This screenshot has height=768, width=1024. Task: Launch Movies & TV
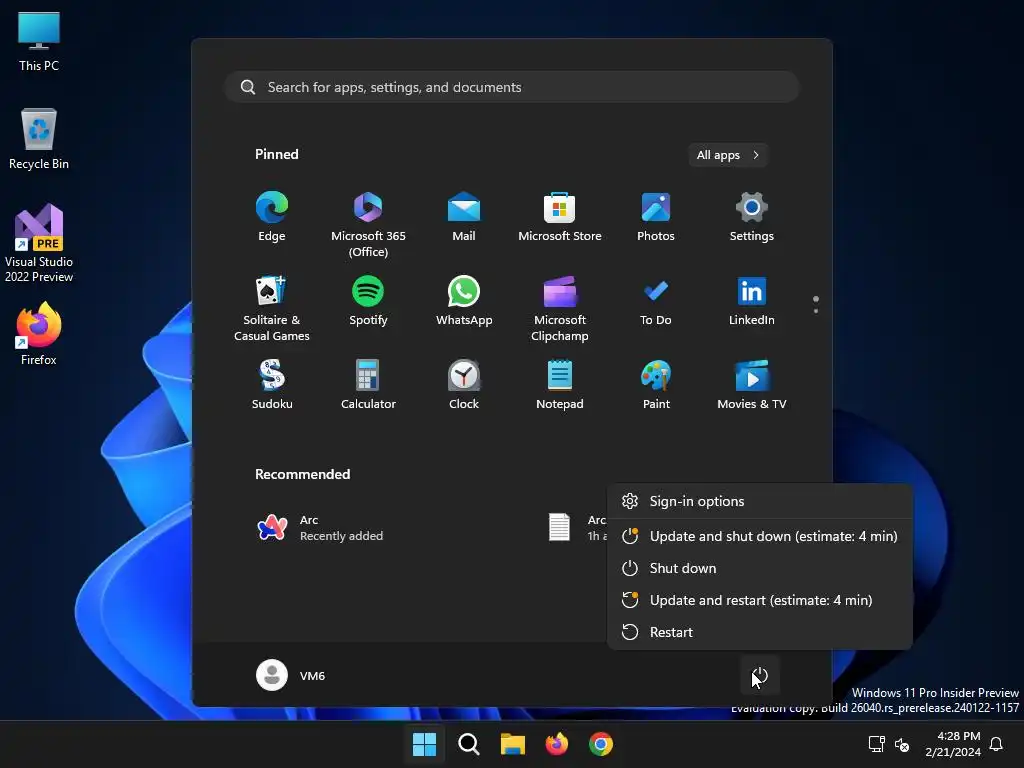(752, 385)
